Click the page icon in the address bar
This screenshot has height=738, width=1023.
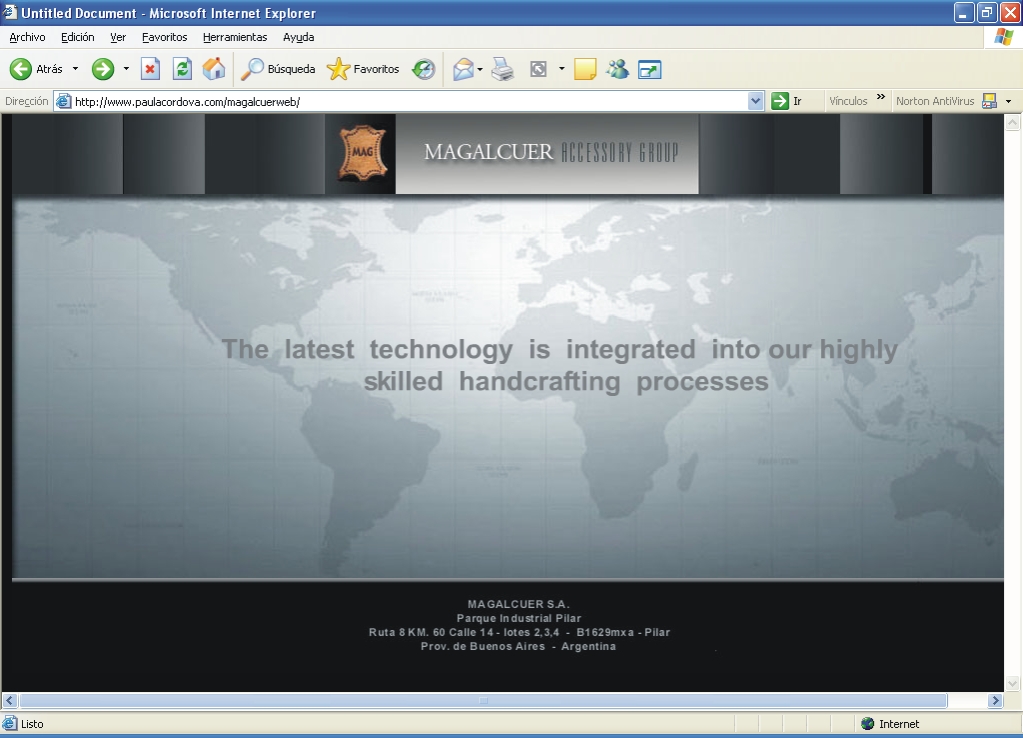(63, 101)
